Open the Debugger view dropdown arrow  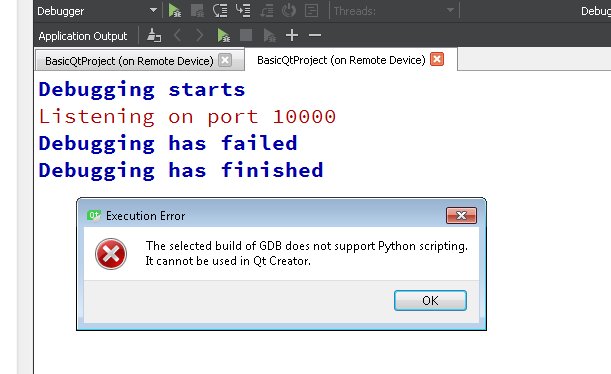click(154, 11)
